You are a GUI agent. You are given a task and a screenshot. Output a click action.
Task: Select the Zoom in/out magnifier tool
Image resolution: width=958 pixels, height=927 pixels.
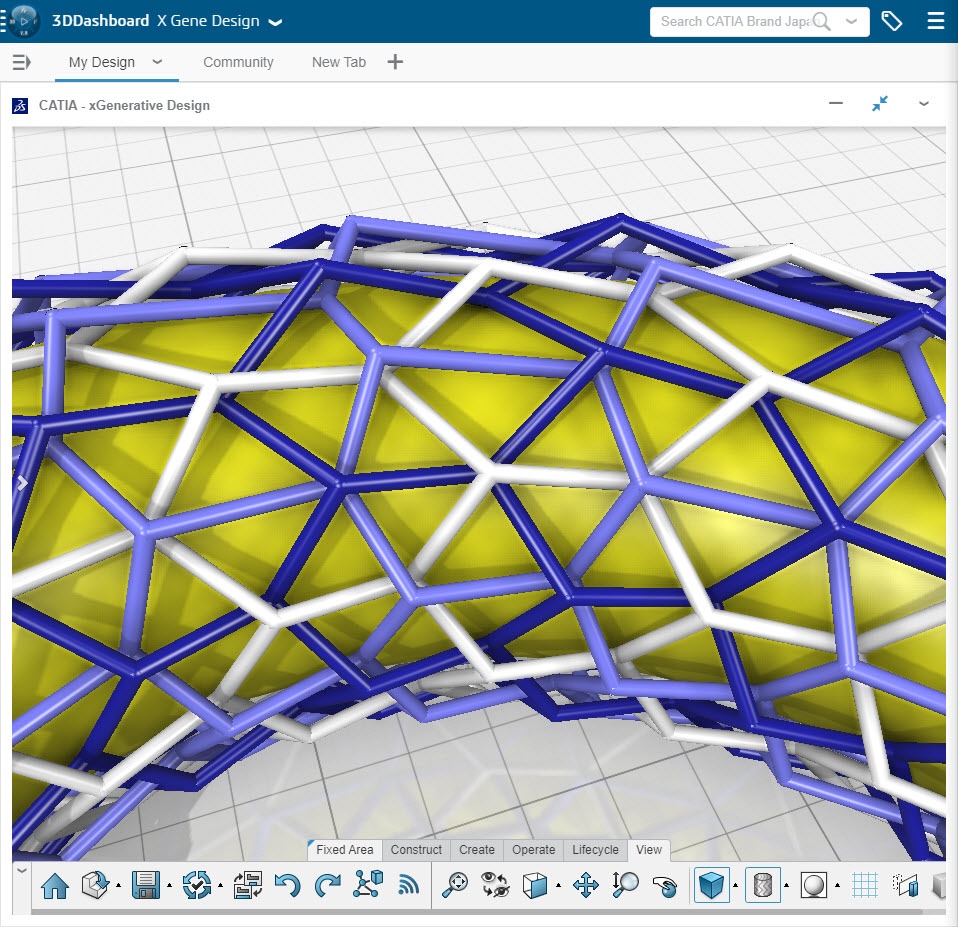pos(625,885)
